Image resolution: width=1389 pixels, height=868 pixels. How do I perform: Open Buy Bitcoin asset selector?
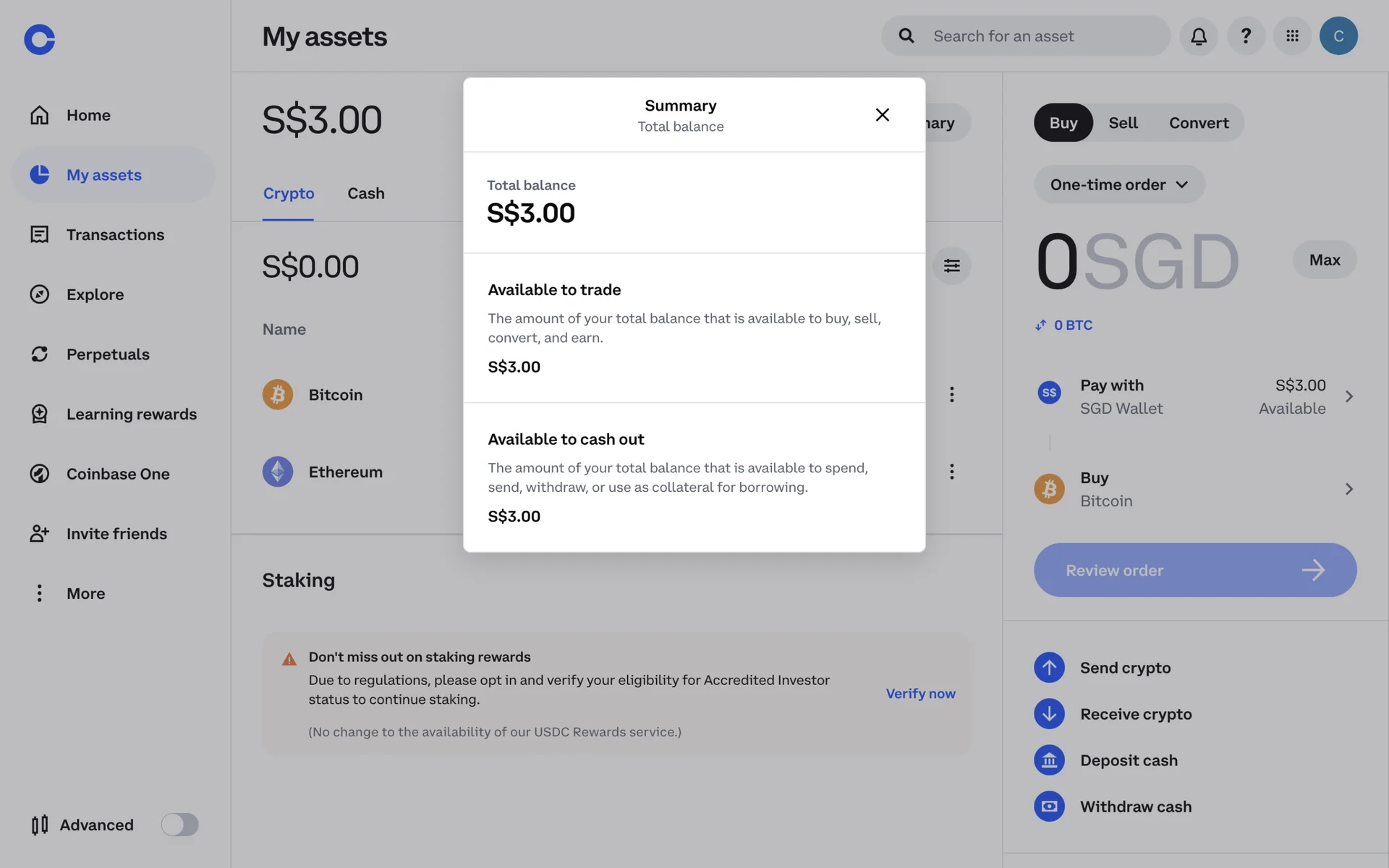pos(1195,489)
